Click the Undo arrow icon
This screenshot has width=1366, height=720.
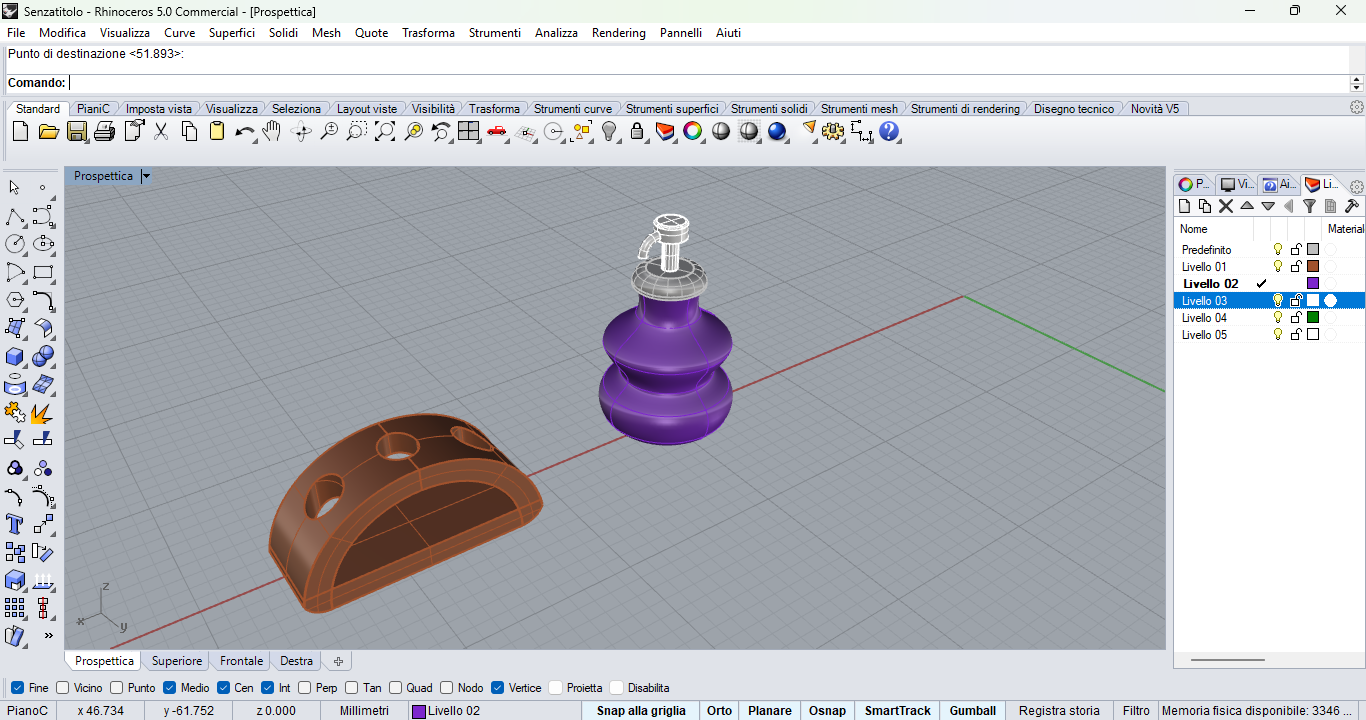click(x=244, y=131)
